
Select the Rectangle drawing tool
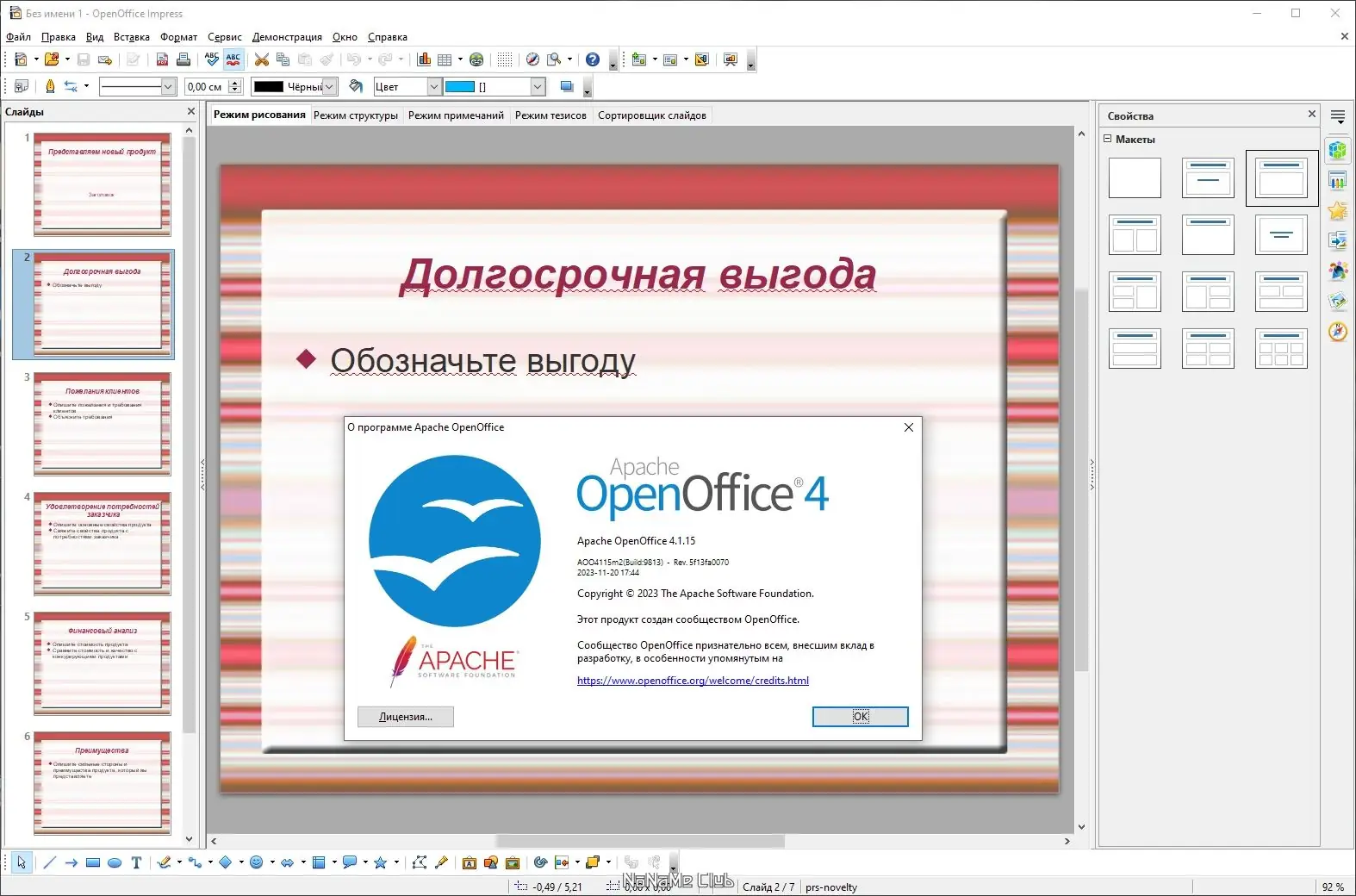(x=93, y=862)
